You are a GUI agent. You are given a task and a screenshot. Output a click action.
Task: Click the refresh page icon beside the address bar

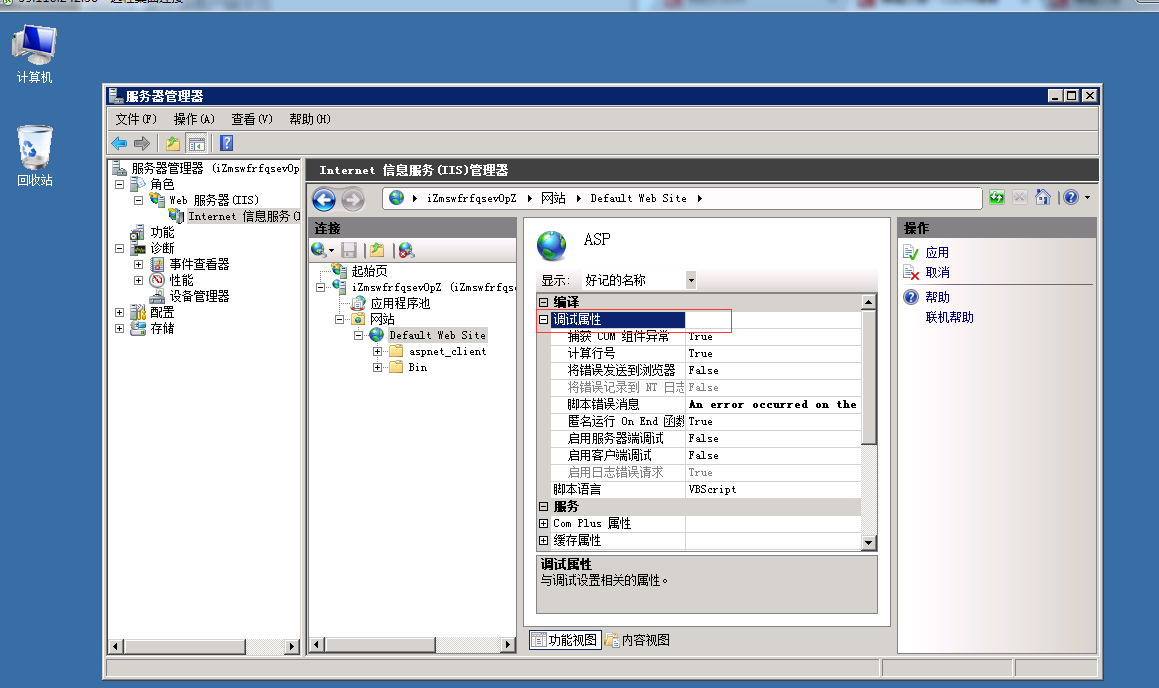click(x=997, y=197)
